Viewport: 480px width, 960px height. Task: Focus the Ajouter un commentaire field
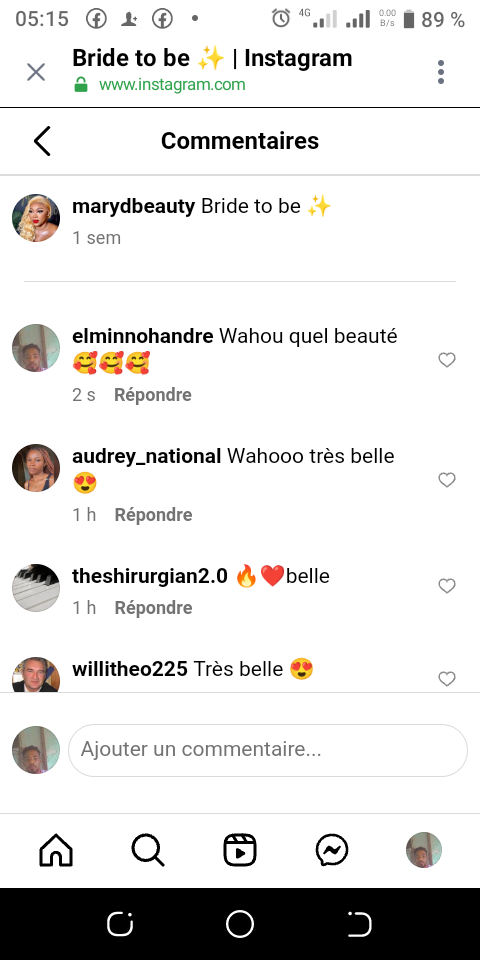point(268,750)
